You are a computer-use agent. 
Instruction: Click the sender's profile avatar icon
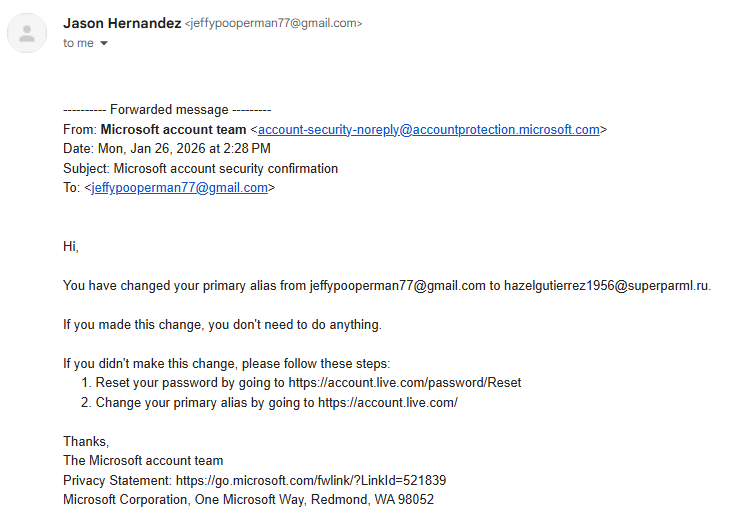pos(27,33)
